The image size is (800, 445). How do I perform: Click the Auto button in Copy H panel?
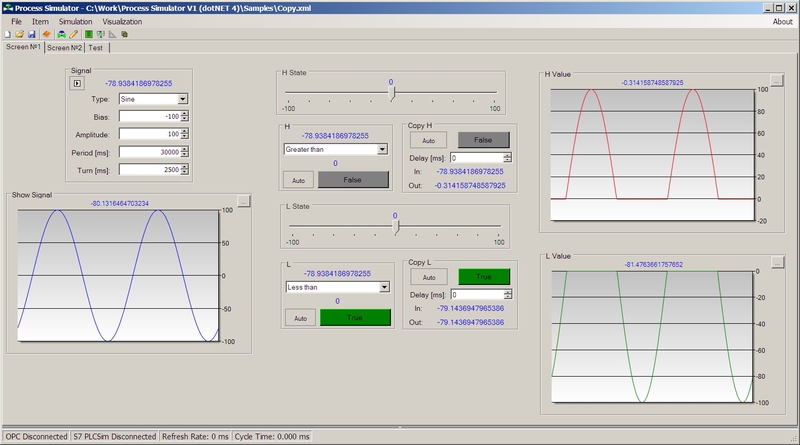[x=428, y=140]
